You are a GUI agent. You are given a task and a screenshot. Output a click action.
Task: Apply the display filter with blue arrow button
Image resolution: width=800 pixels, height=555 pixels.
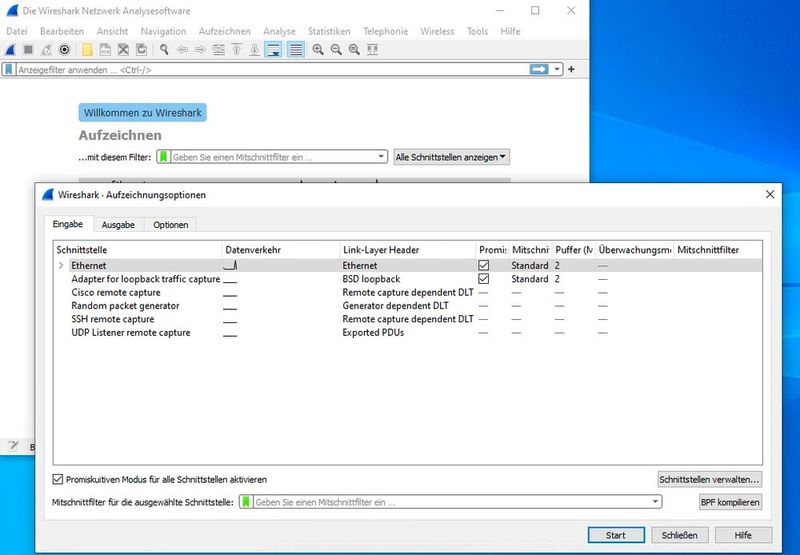(539, 69)
